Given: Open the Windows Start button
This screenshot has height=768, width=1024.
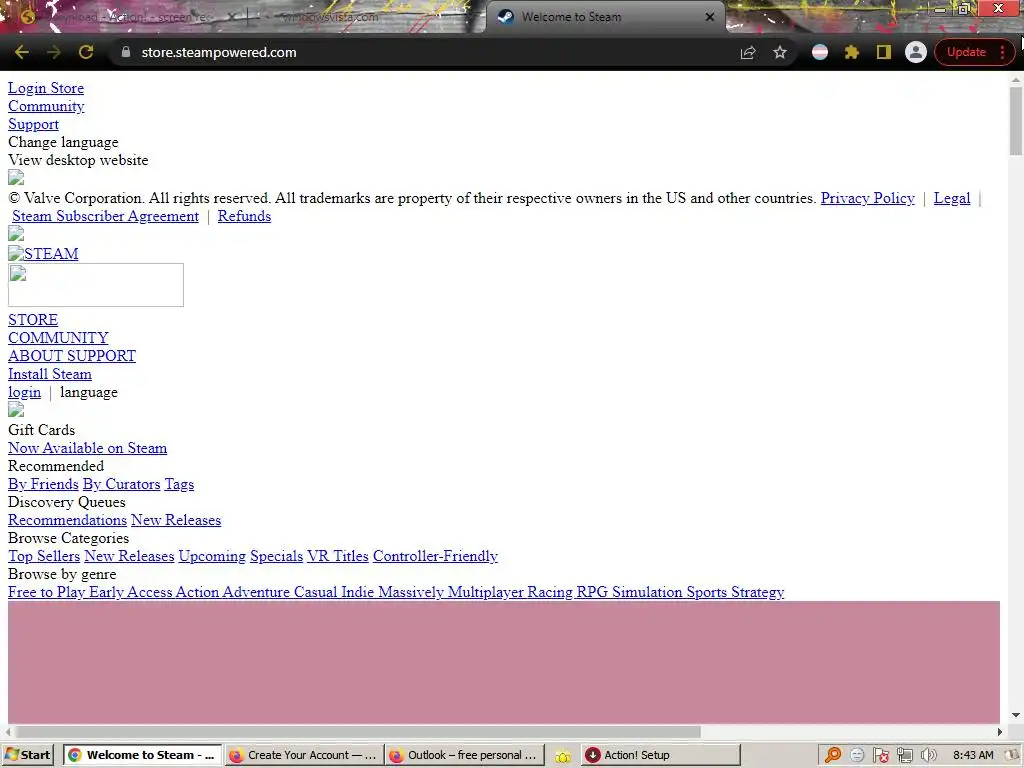Looking at the screenshot, I should click(28, 755).
